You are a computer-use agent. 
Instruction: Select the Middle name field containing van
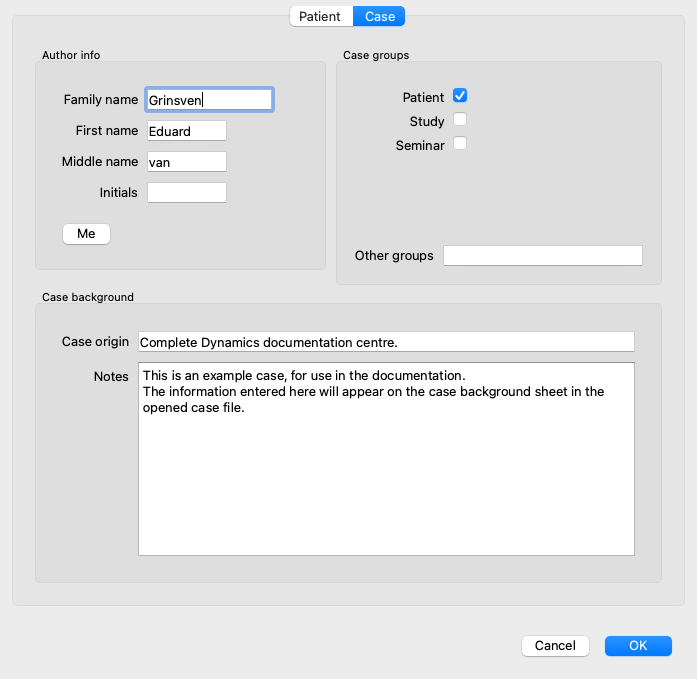point(187,162)
